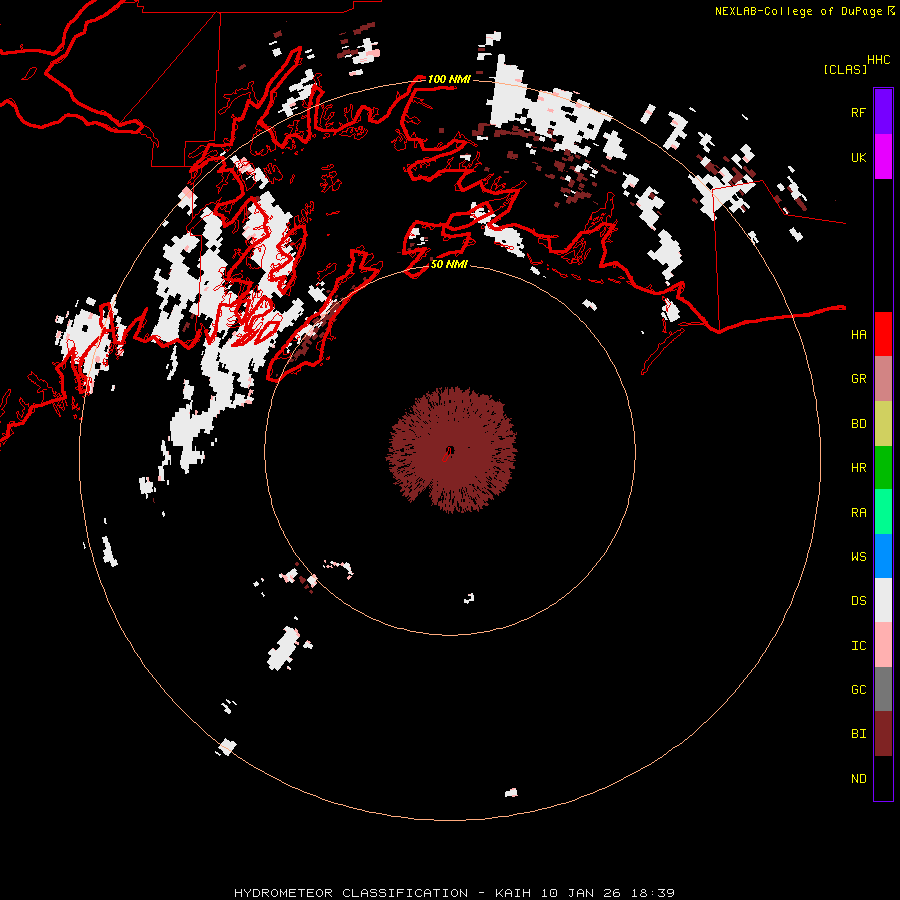This screenshot has height=900, width=900.
Task: Click the IC legend label
Action: pyautogui.click(x=858, y=646)
